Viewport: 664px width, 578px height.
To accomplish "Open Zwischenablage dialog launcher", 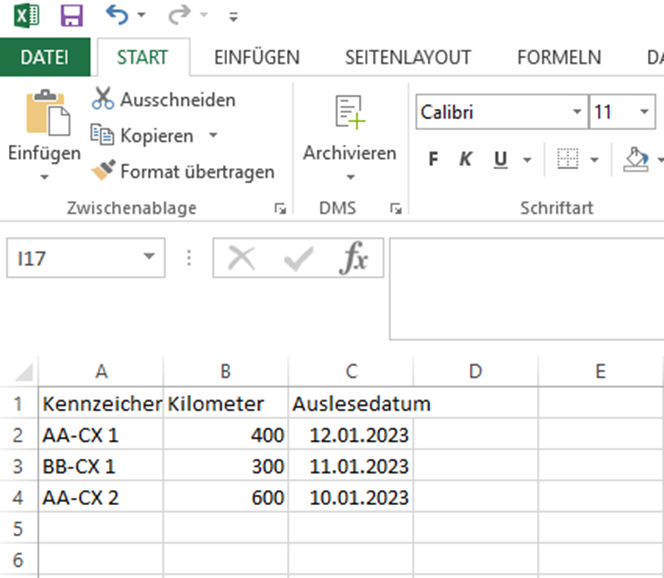I will (279, 209).
